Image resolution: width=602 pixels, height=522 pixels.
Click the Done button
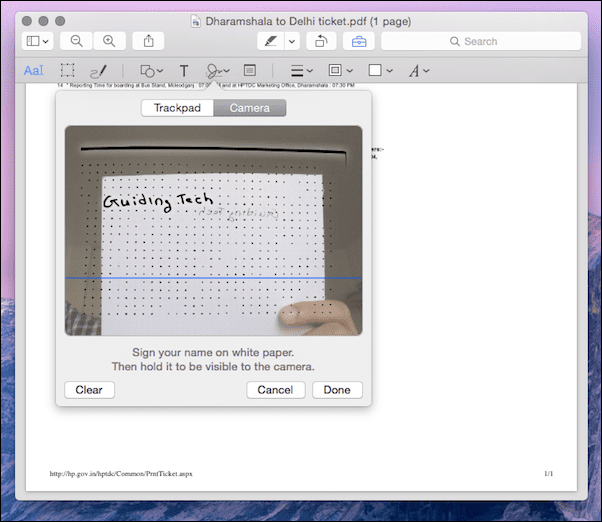click(337, 390)
